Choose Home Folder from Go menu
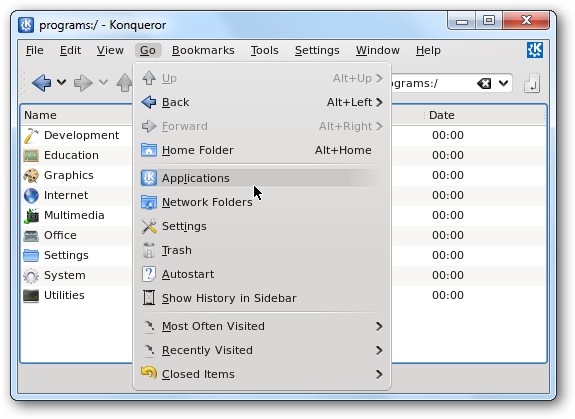This screenshot has height=419, width=575. (262, 150)
